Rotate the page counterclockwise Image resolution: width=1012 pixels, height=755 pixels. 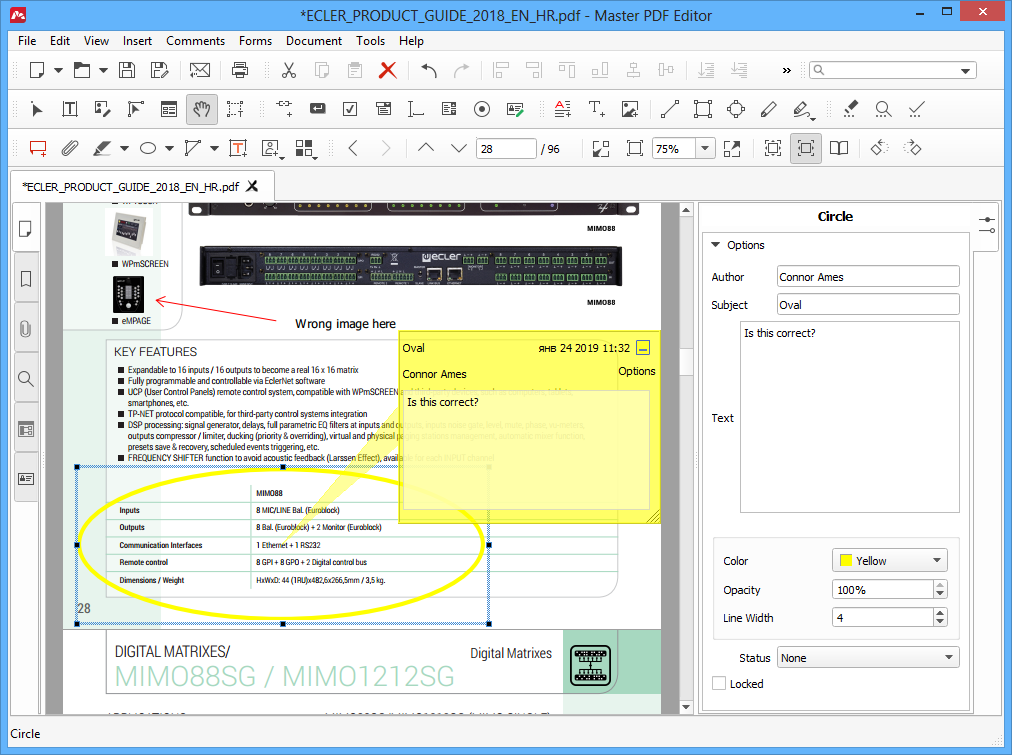pyautogui.click(x=879, y=148)
